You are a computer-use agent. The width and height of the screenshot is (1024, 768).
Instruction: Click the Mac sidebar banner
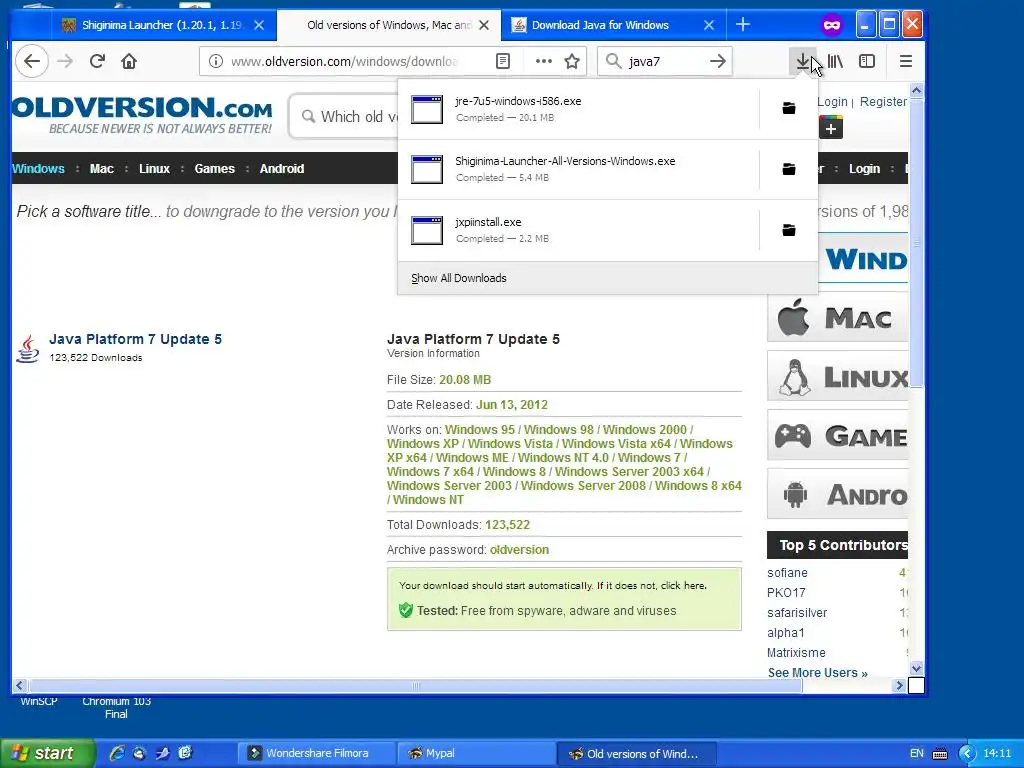point(838,317)
